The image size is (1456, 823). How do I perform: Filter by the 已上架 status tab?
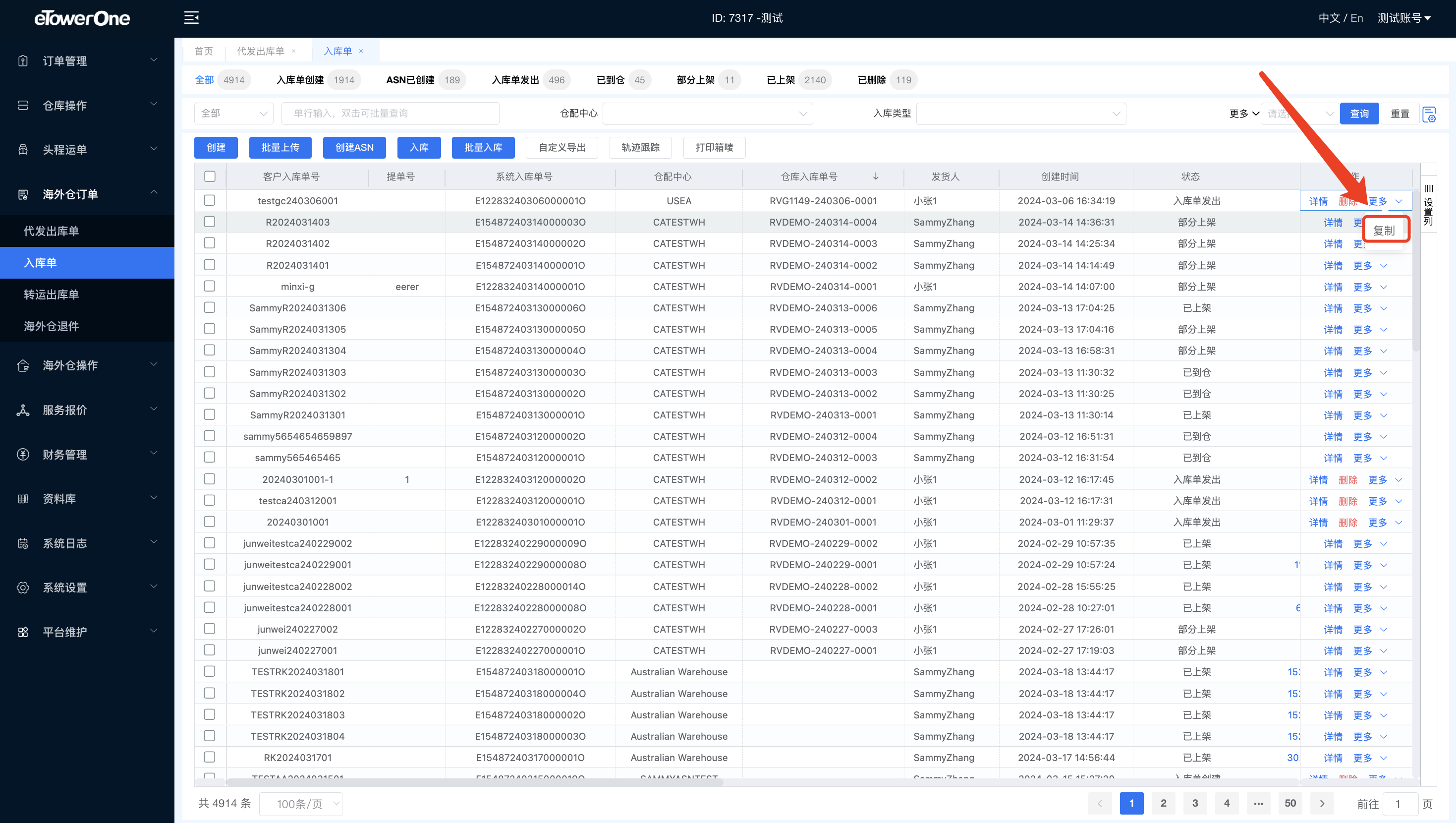click(799, 80)
